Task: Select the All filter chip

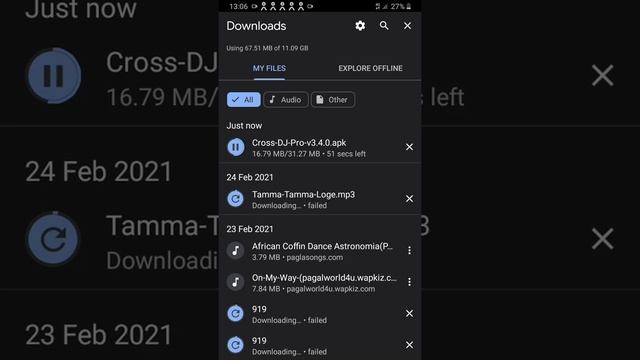Action: tap(244, 100)
